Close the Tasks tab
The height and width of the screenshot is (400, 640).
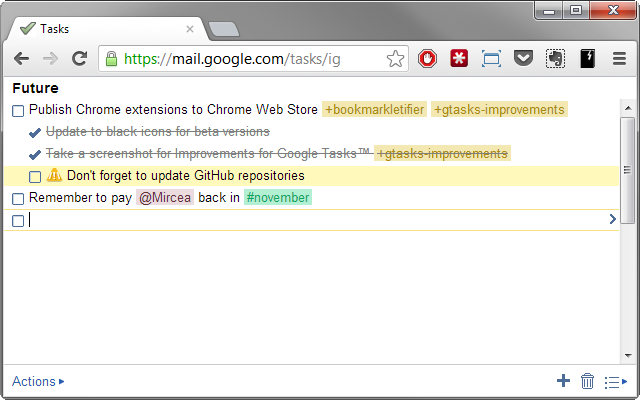click(190, 29)
